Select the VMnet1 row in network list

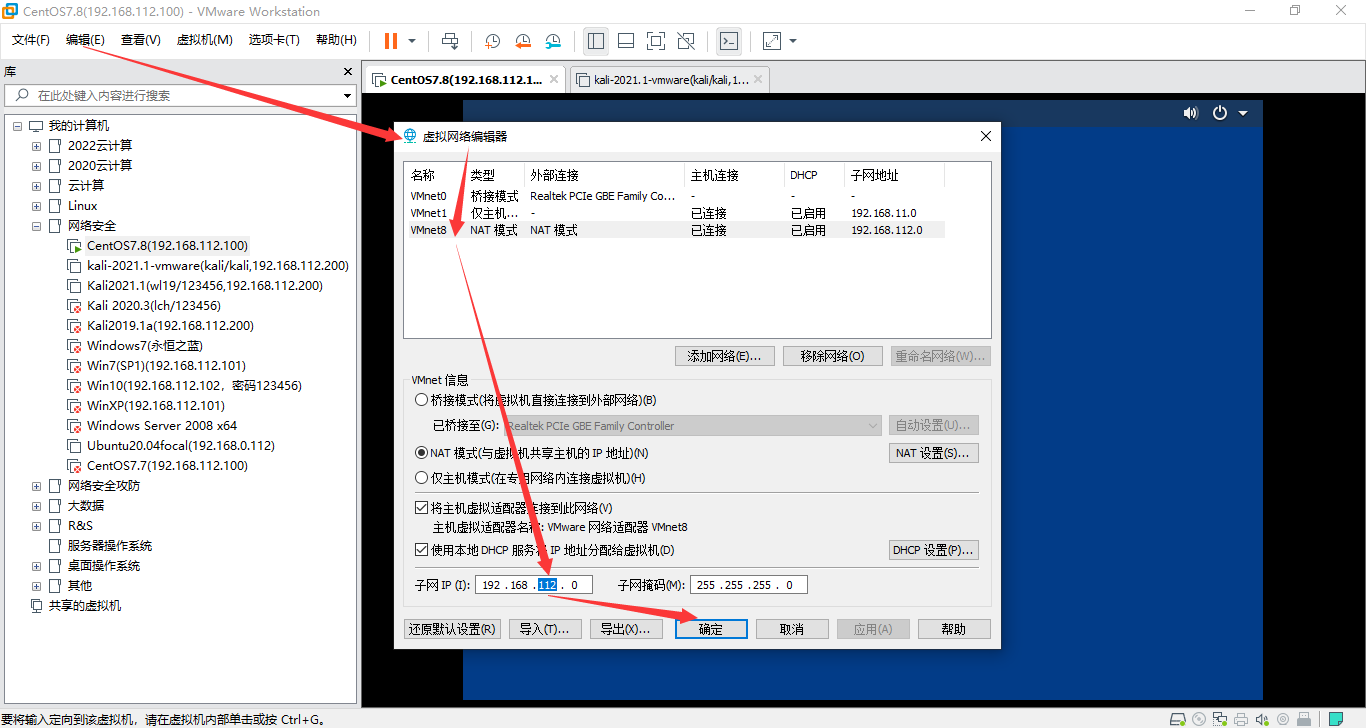675,213
